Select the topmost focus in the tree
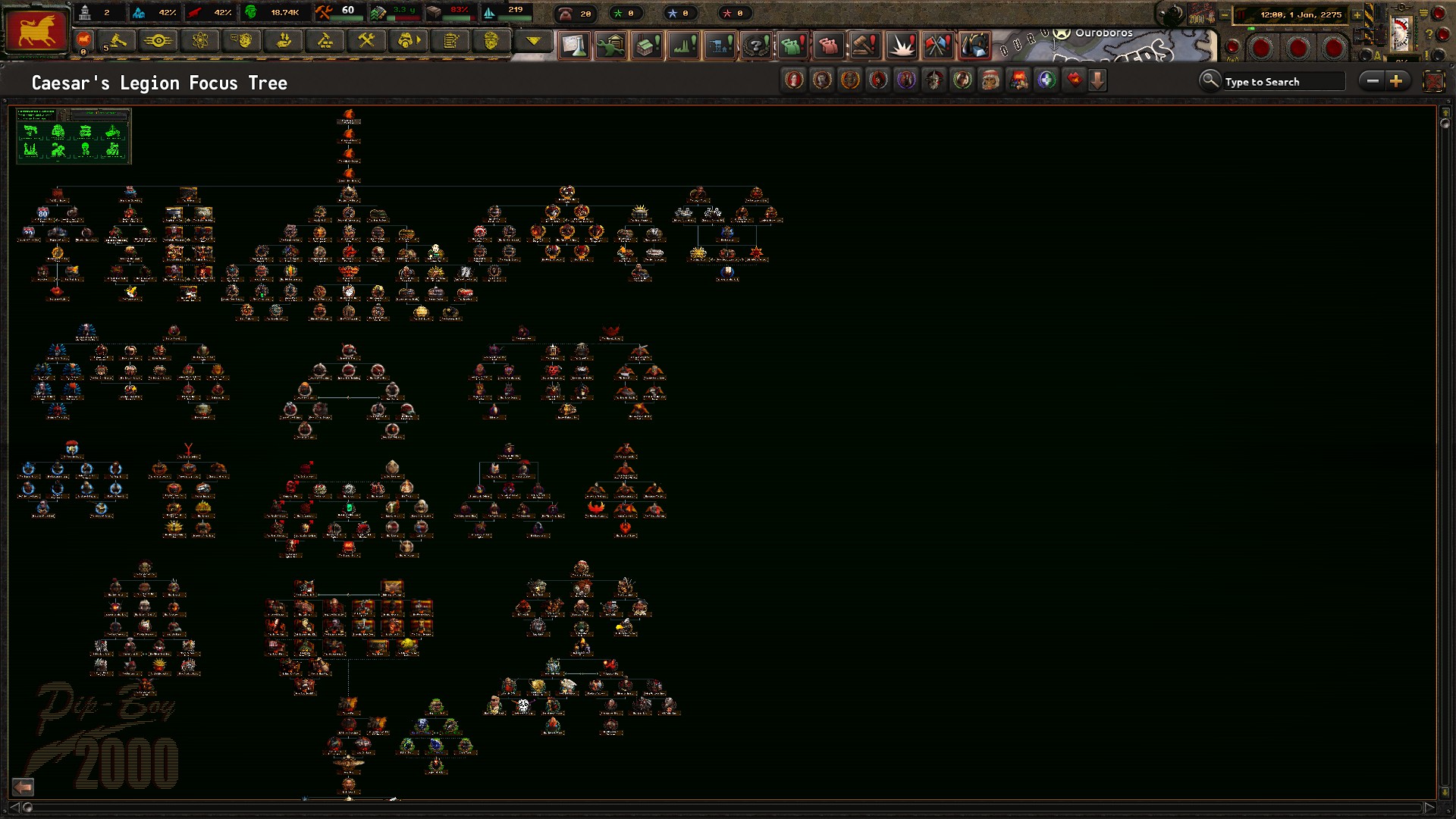This screenshot has width=1456, height=819. point(349,116)
